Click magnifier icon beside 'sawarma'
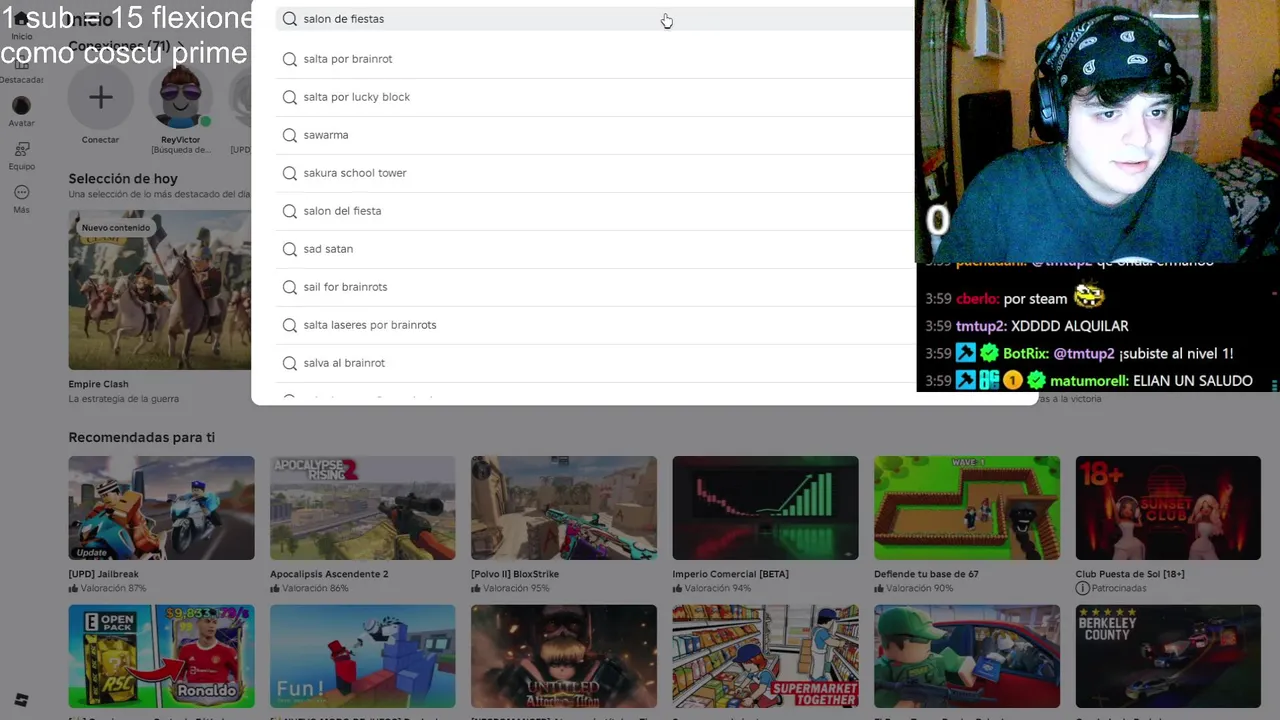The width and height of the screenshot is (1280, 720). pyautogui.click(x=290, y=135)
